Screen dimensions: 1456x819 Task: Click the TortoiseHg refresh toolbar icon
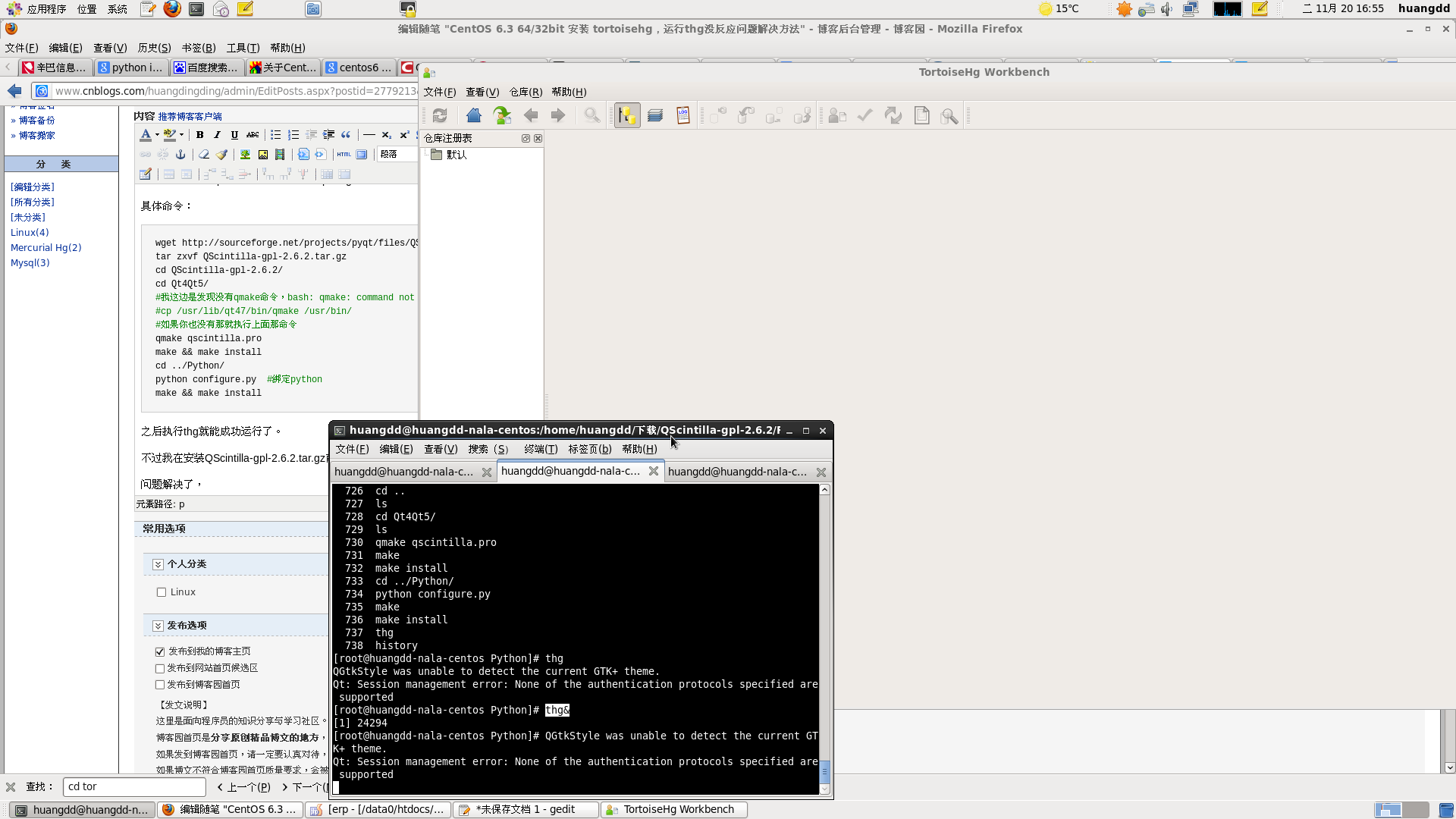tap(440, 116)
